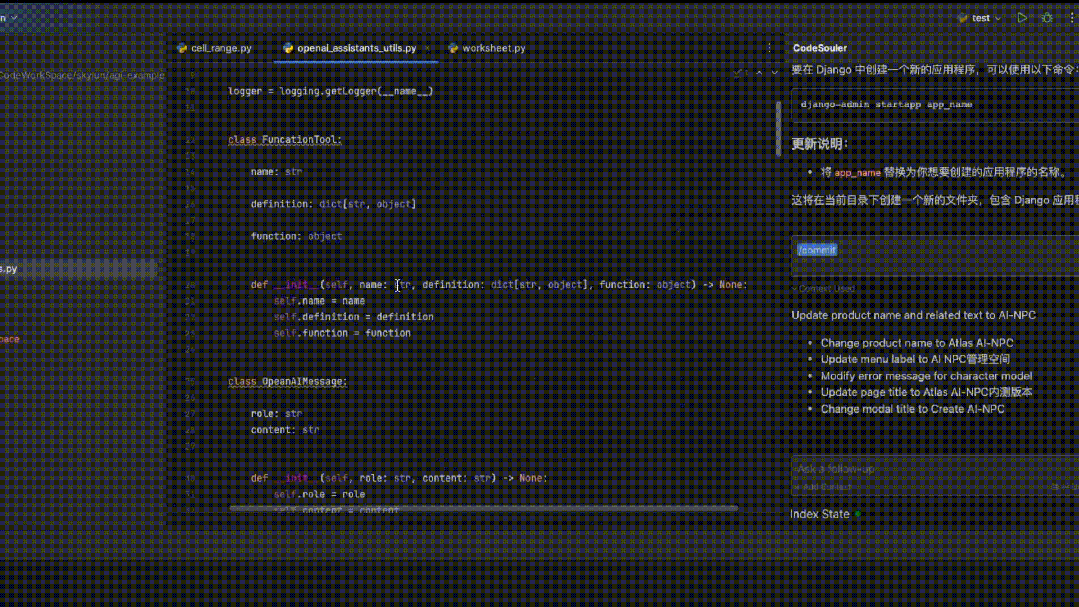Click the editor vertical scrollbar thumb

779,129
